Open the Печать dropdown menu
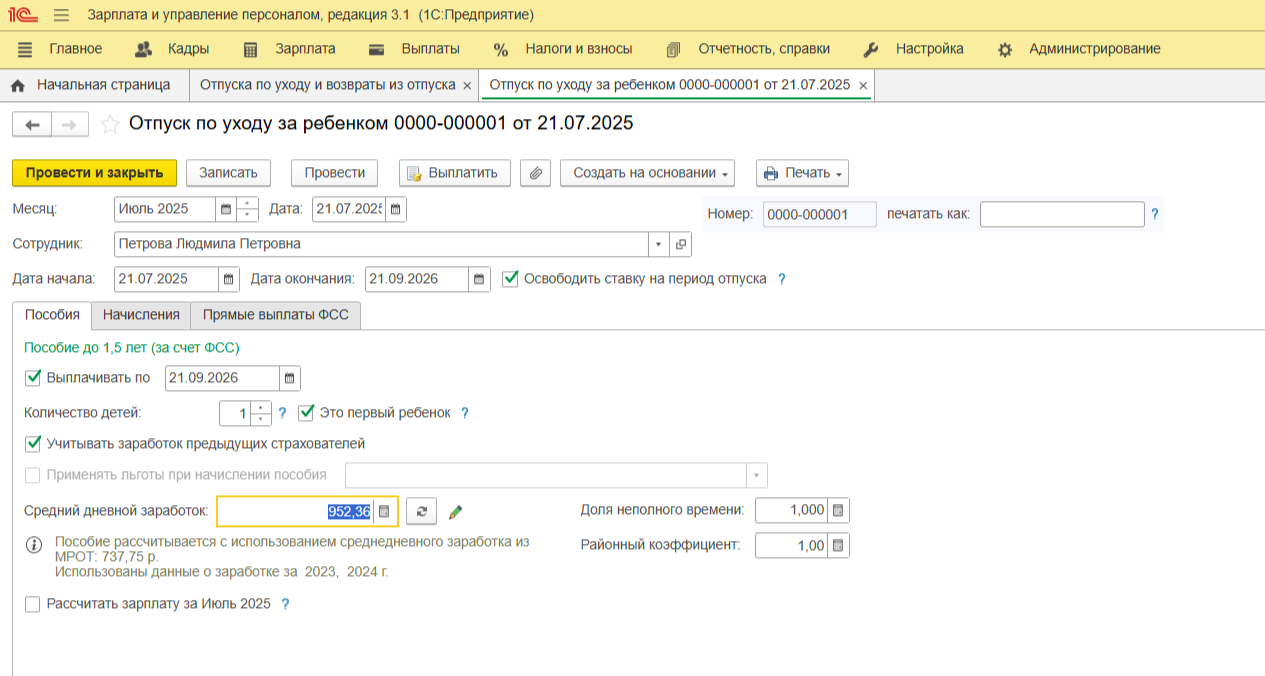This screenshot has width=1265, height=676. coord(802,173)
